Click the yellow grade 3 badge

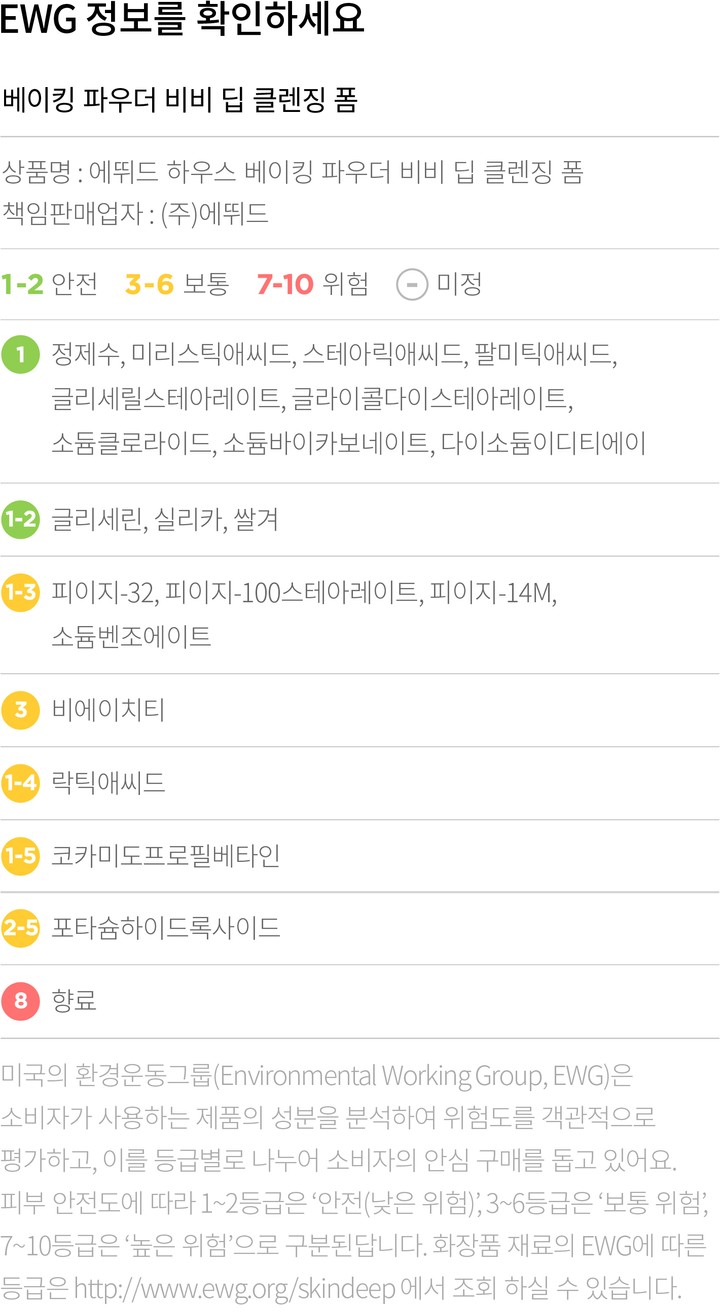[20, 710]
